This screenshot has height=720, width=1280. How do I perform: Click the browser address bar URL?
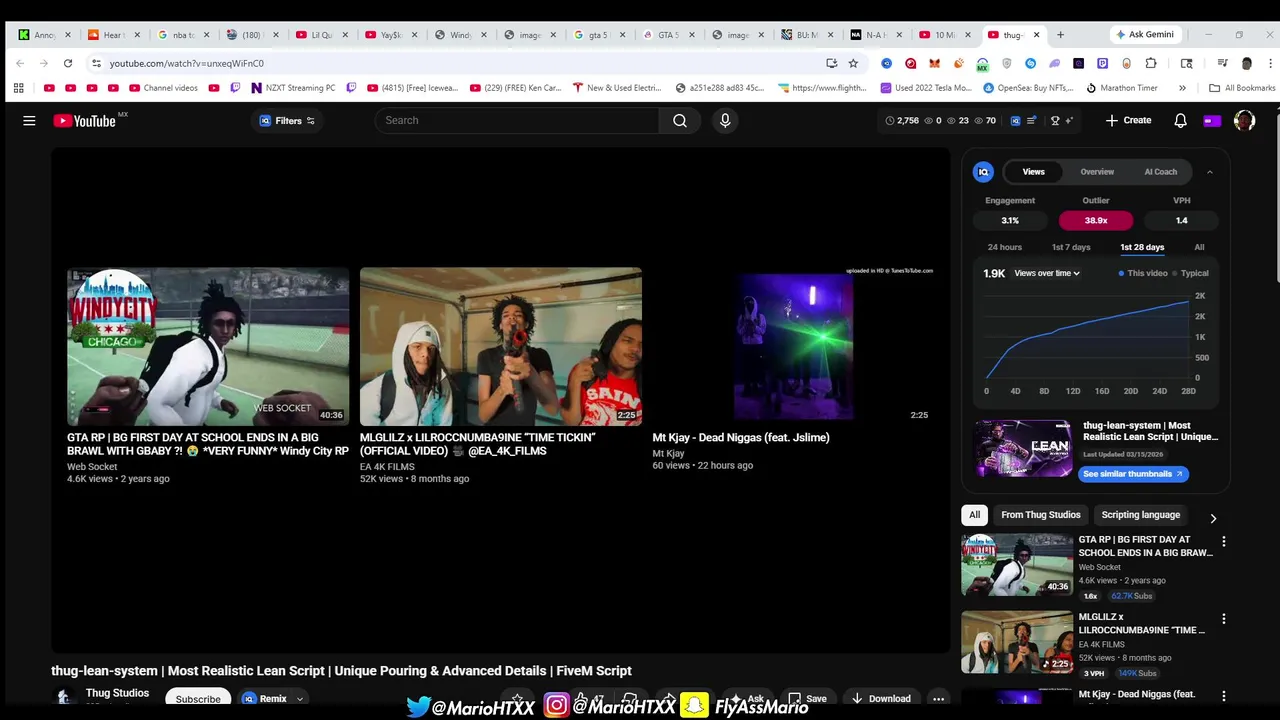click(187, 63)
